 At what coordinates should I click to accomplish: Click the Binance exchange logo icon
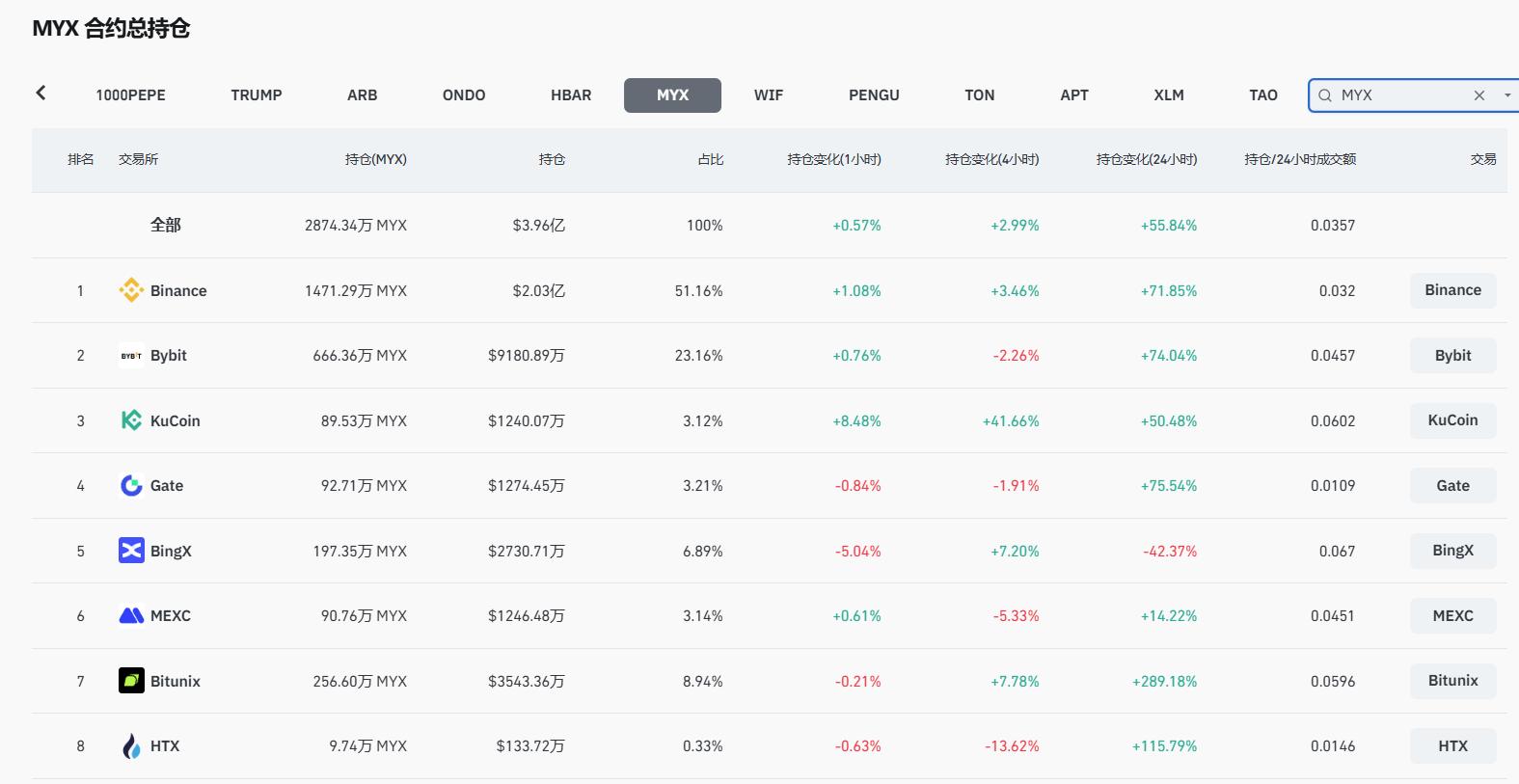click(x=131, y=290)
